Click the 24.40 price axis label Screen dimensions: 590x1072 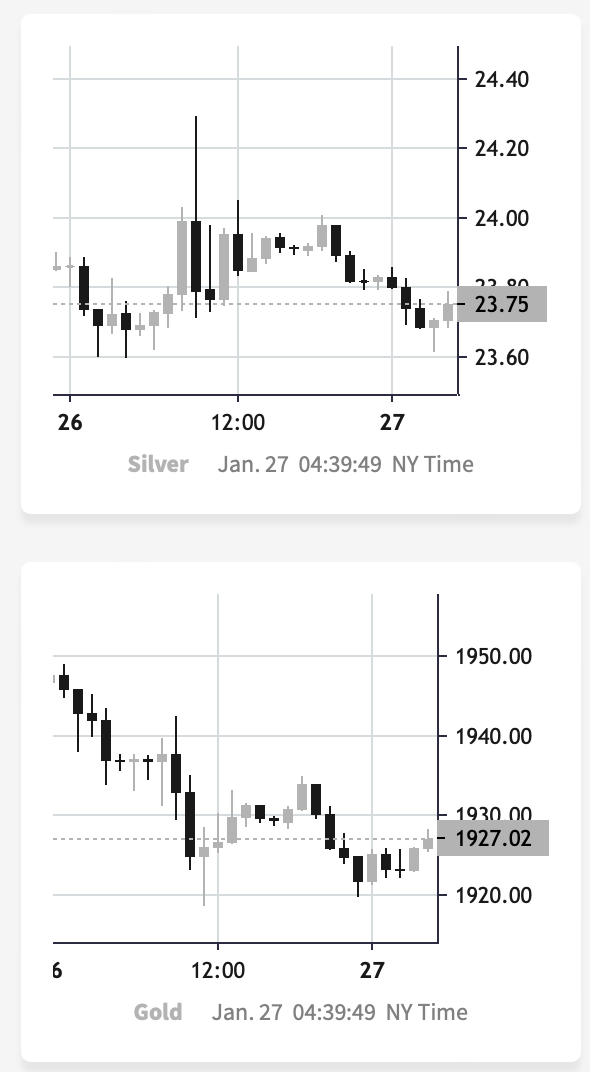tap(502, 79)
